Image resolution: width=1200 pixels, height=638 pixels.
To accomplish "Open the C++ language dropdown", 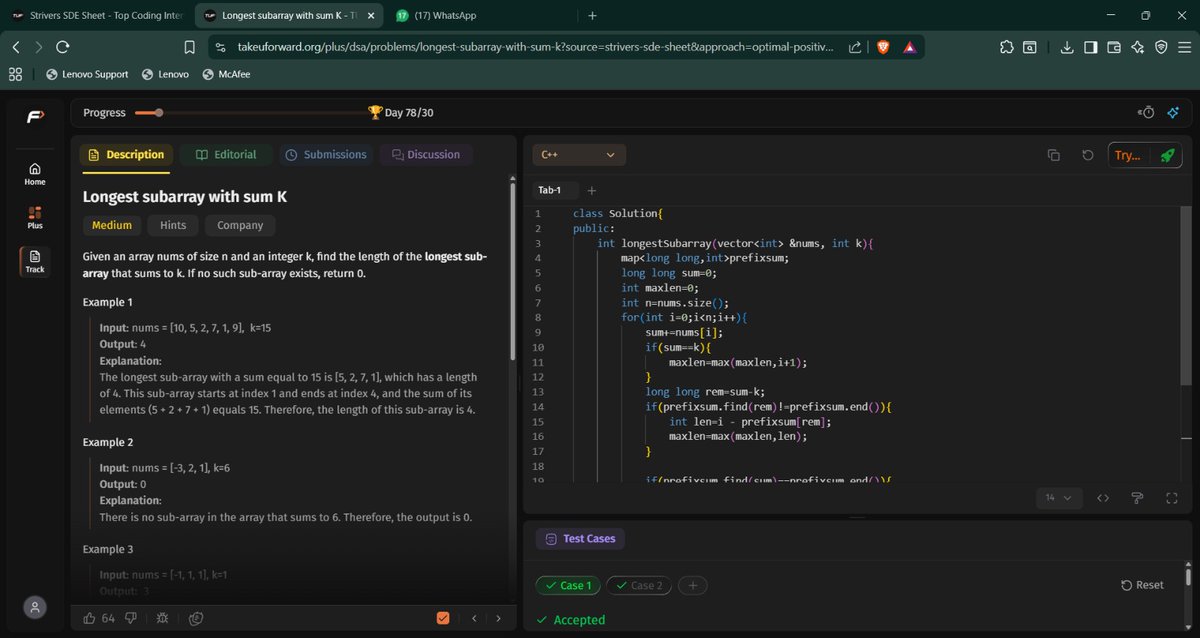I will (x=580, y=155).
